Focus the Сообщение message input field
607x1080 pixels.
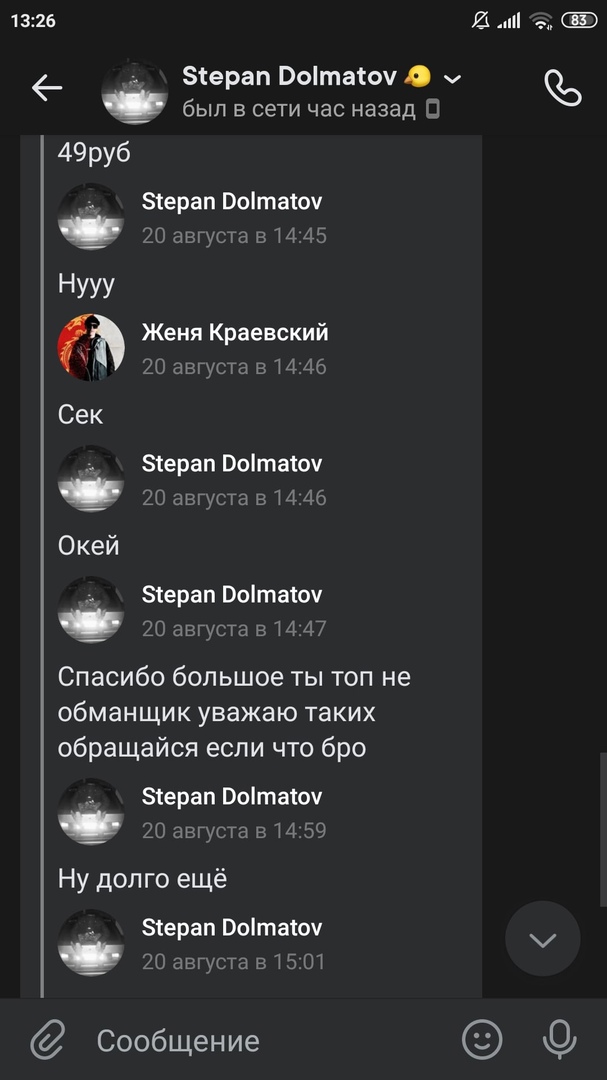[269, 1040]
